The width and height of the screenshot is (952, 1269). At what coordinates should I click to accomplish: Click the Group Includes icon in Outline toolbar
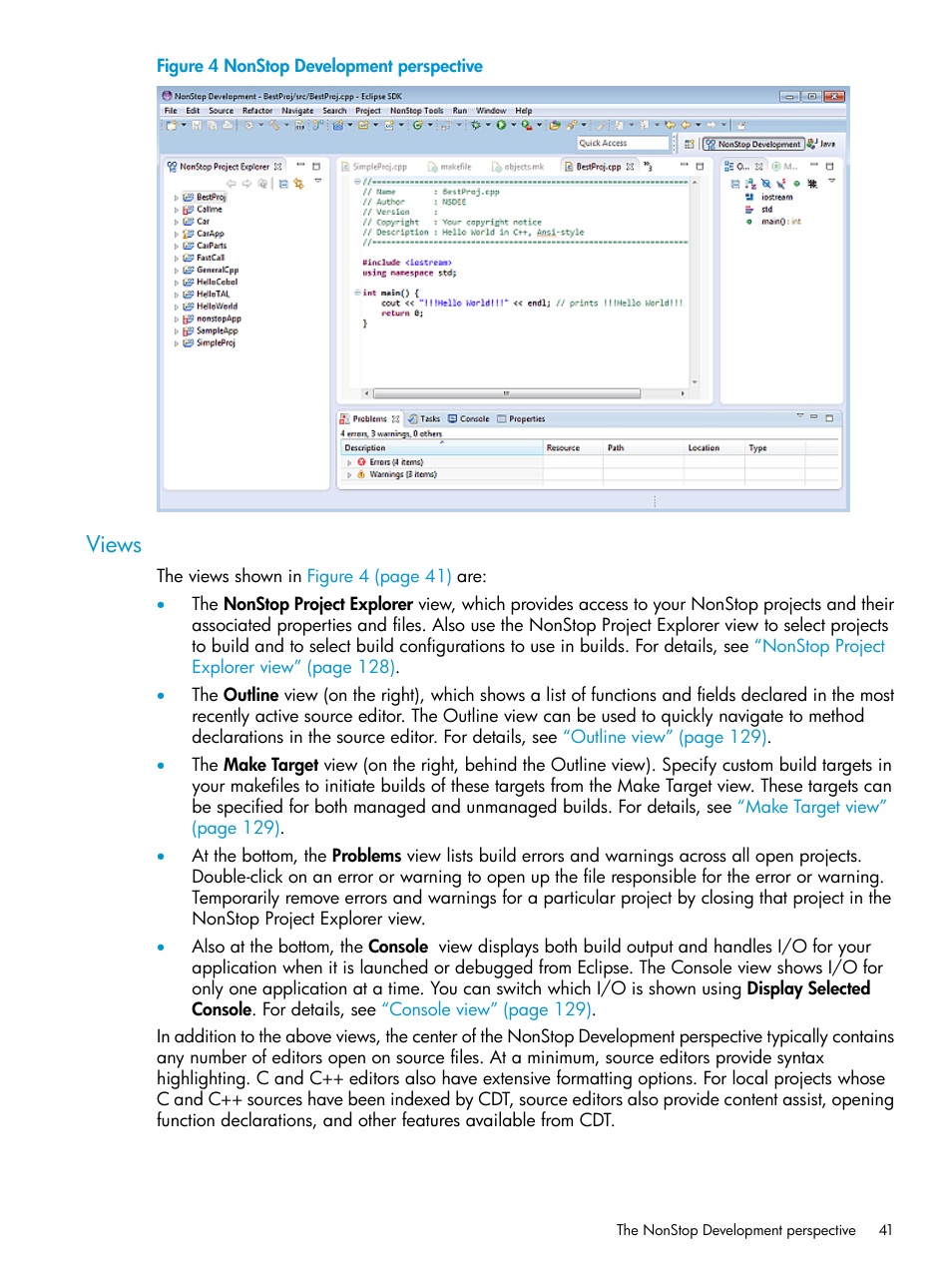coord(812,184)
